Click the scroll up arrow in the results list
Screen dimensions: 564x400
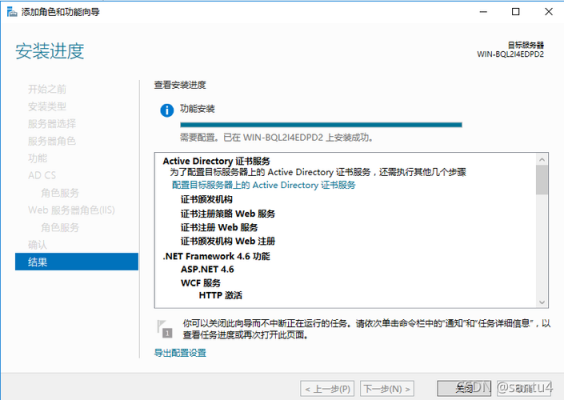coord(542,159)
